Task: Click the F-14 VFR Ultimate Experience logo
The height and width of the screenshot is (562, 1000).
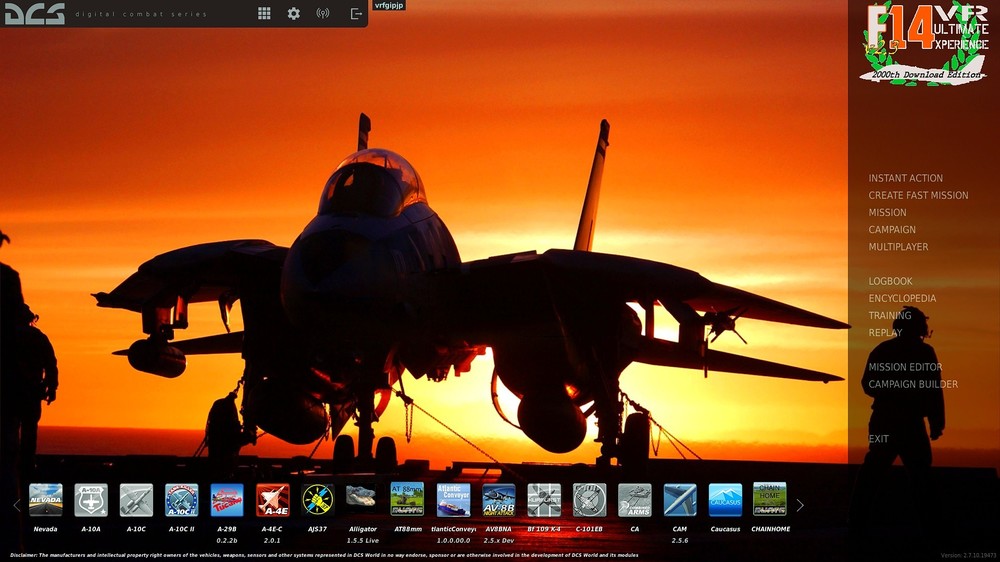Action: 925,43
